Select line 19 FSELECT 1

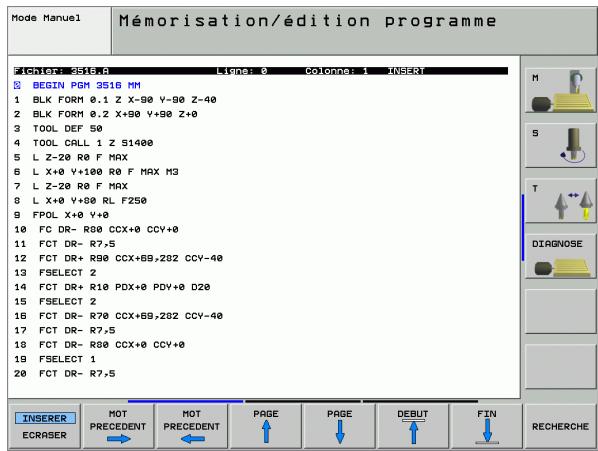[x=55, y=360]
